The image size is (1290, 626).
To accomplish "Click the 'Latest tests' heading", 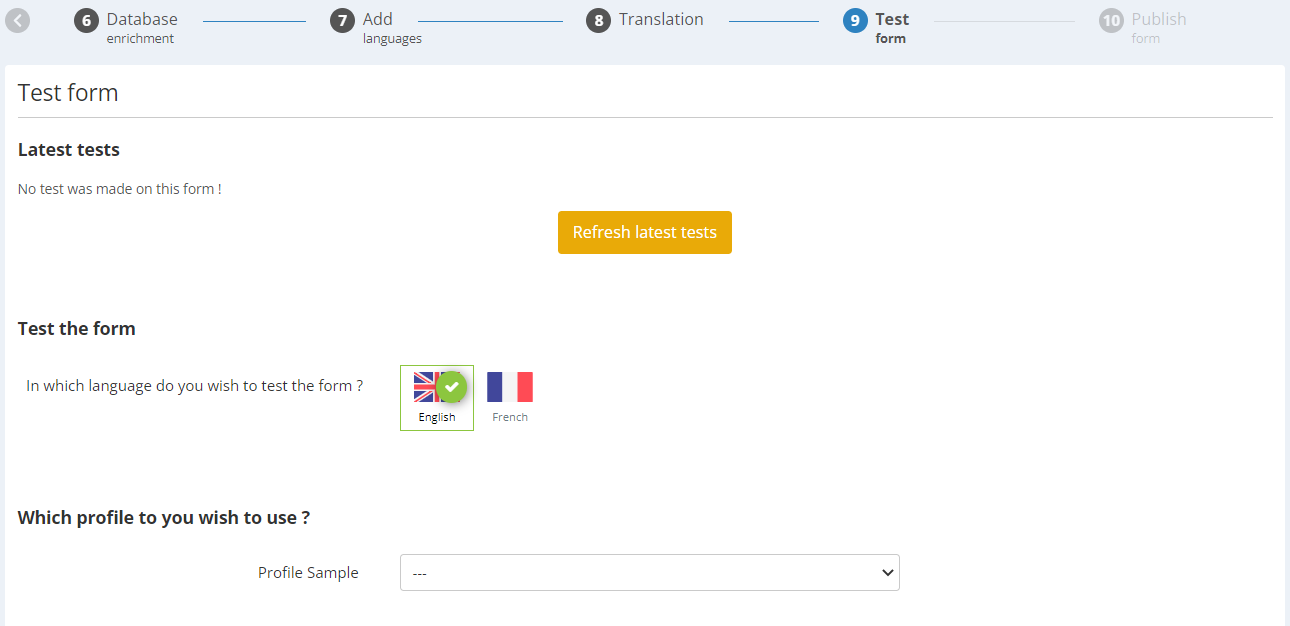I will pyautogui.click(x=69, y=150).
